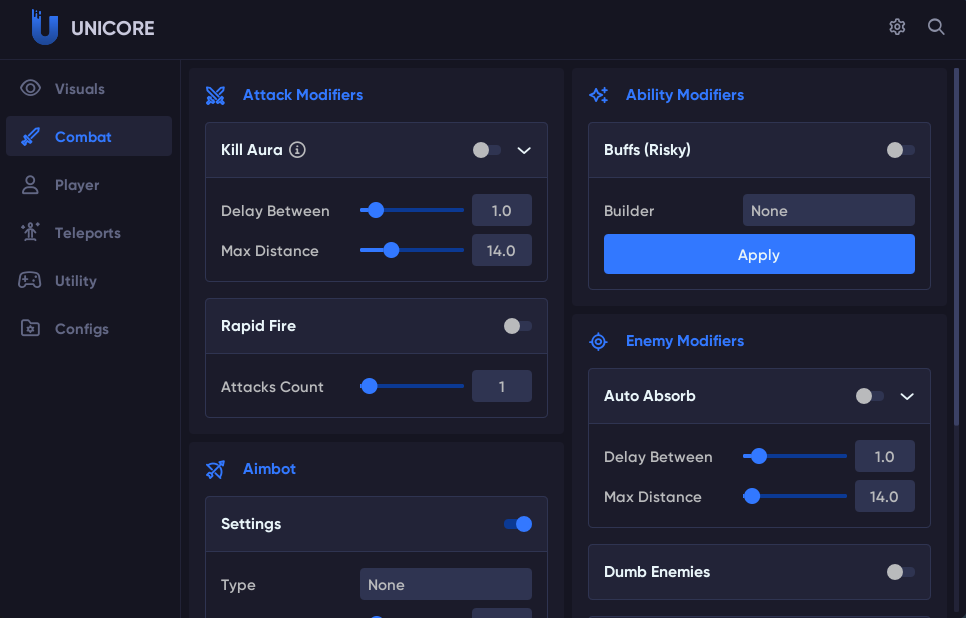Collapse the Kill Aura section chevron

click(524, 150)
